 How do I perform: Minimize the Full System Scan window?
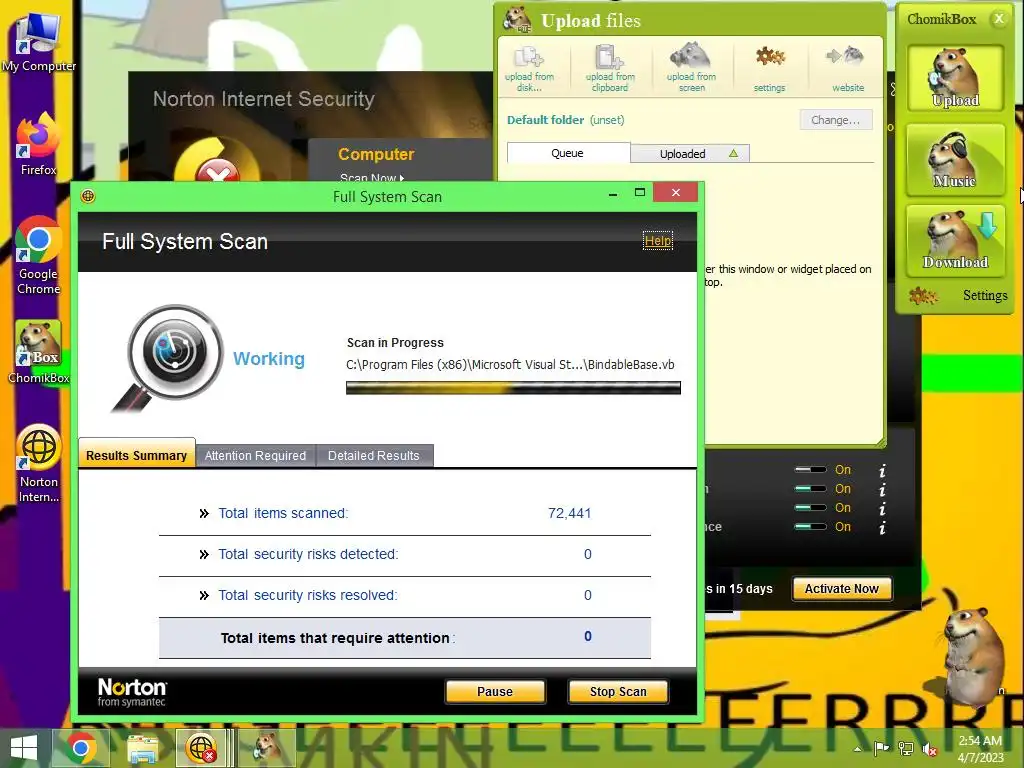click(613, 193)
